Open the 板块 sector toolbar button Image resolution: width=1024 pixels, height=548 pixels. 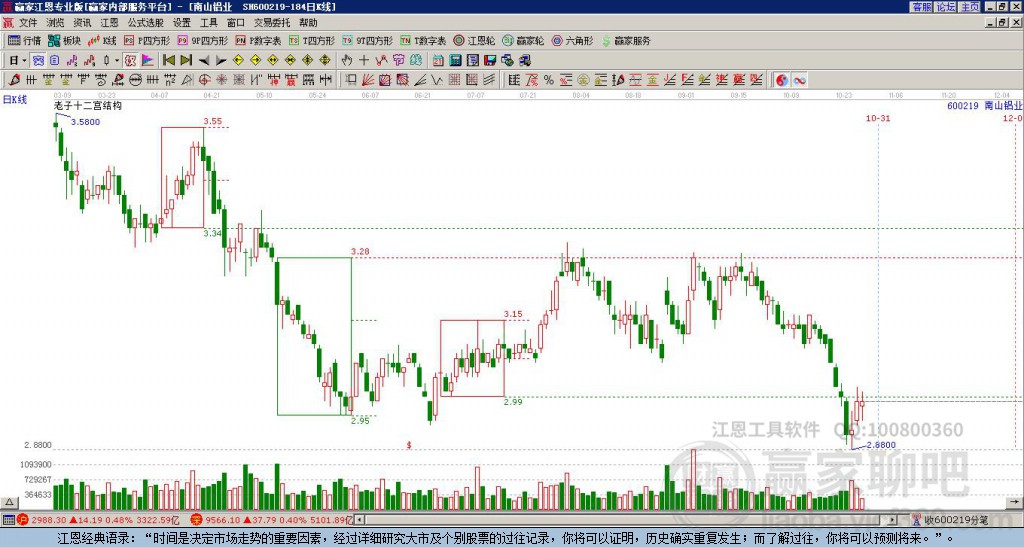(65, 40)
